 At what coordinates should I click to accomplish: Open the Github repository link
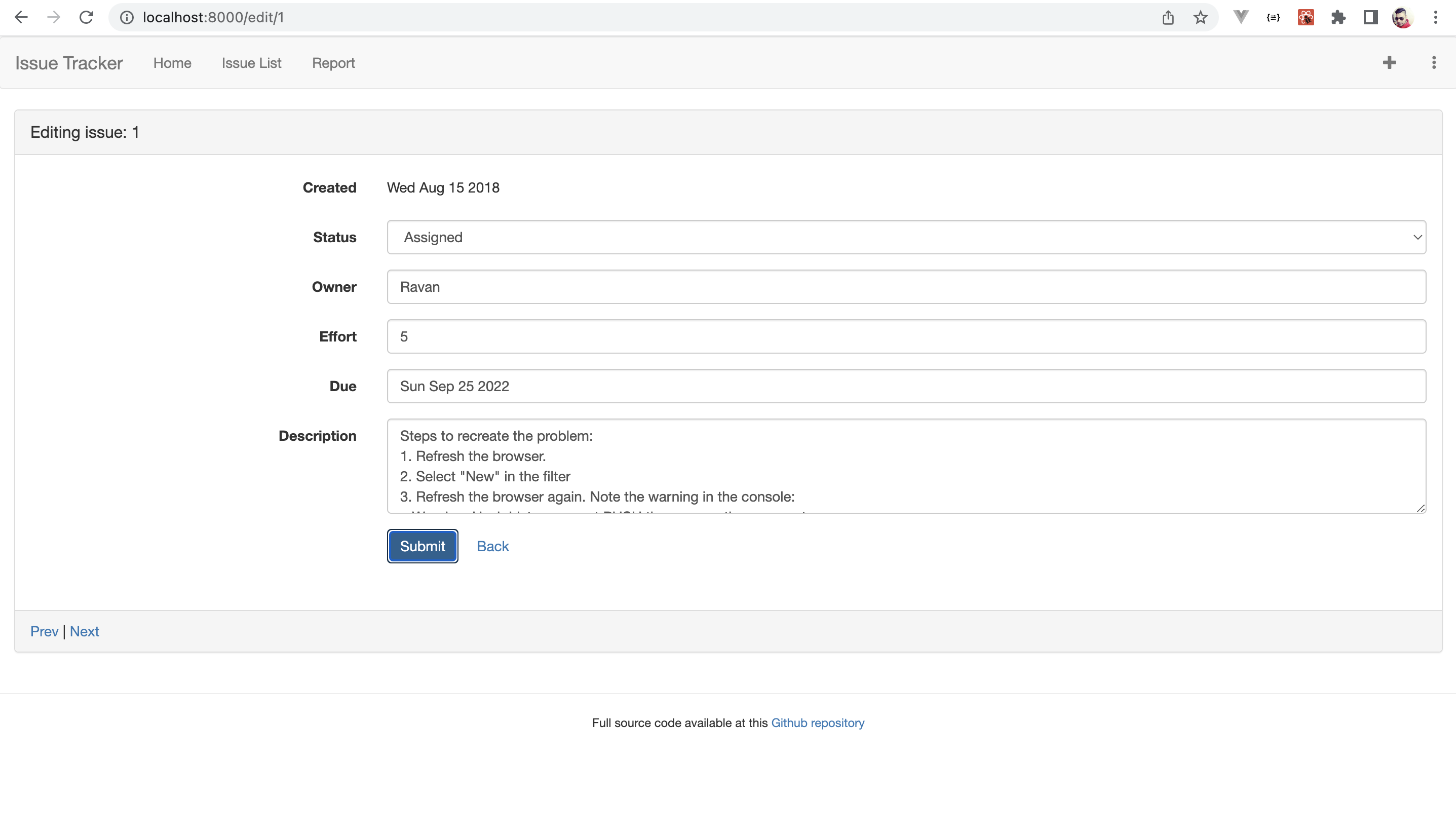(x=818, y=722)
